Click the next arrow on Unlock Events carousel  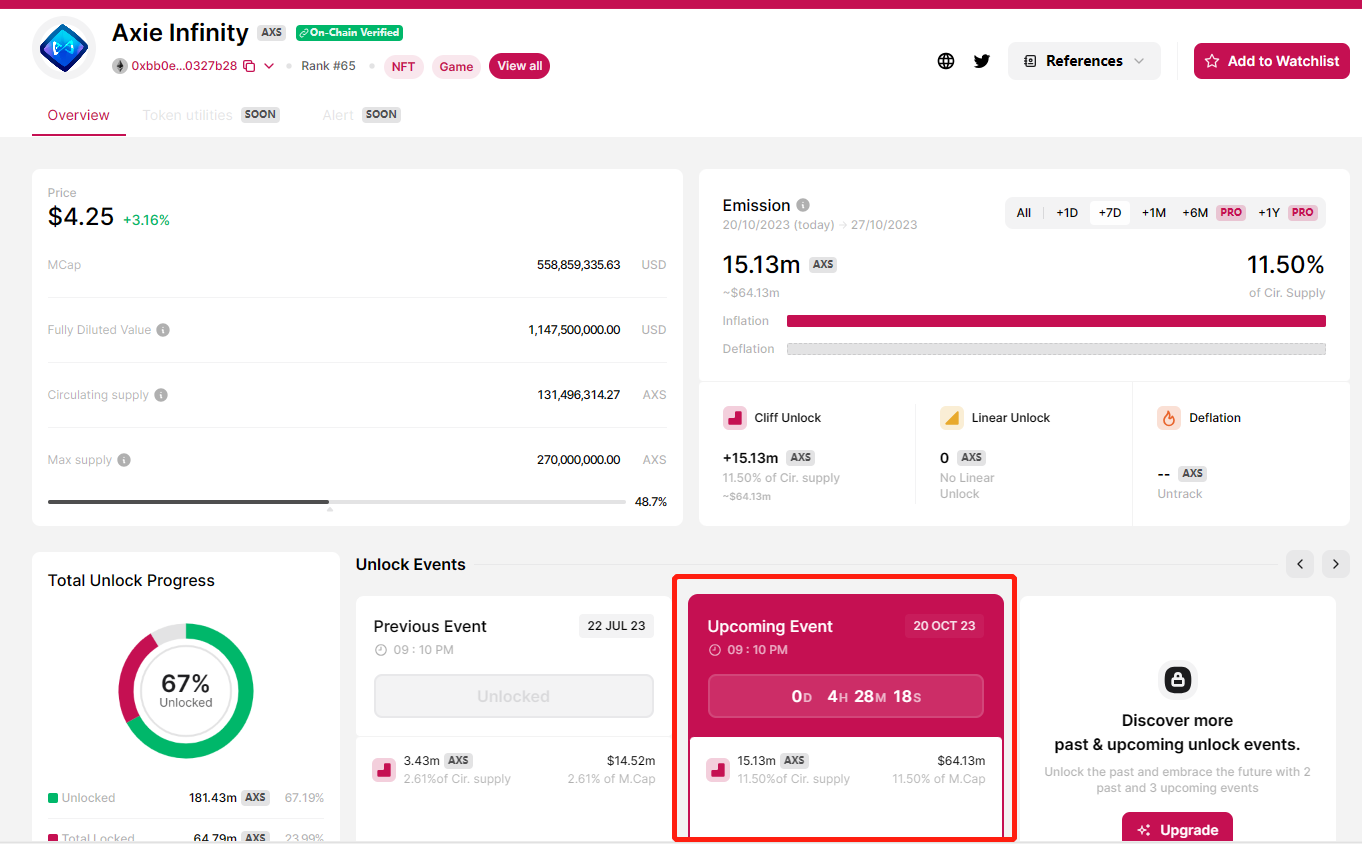click(x=1336, y=564)
